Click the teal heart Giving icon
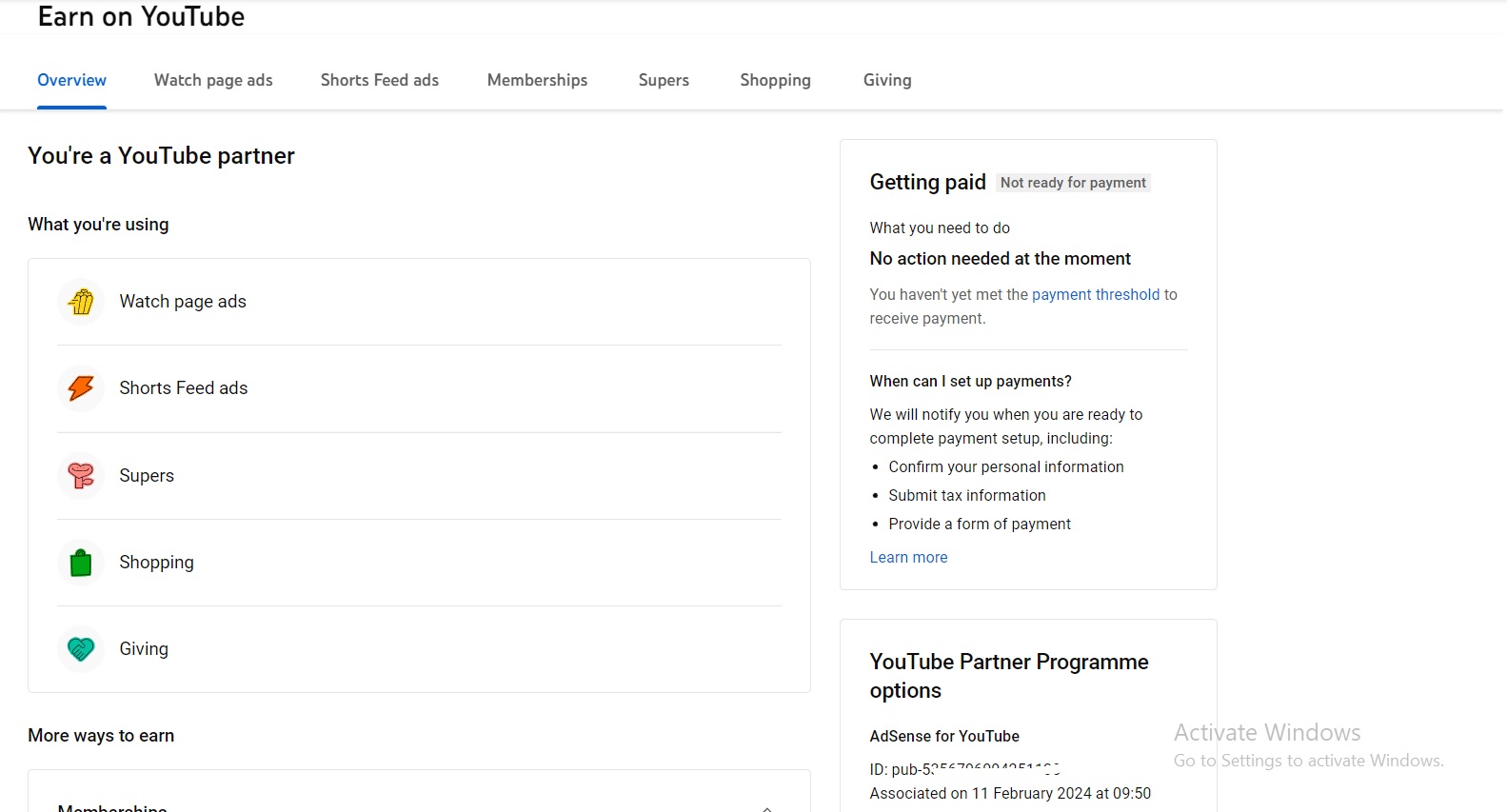This screenshot has height=812, width=1507. (81, 649)
